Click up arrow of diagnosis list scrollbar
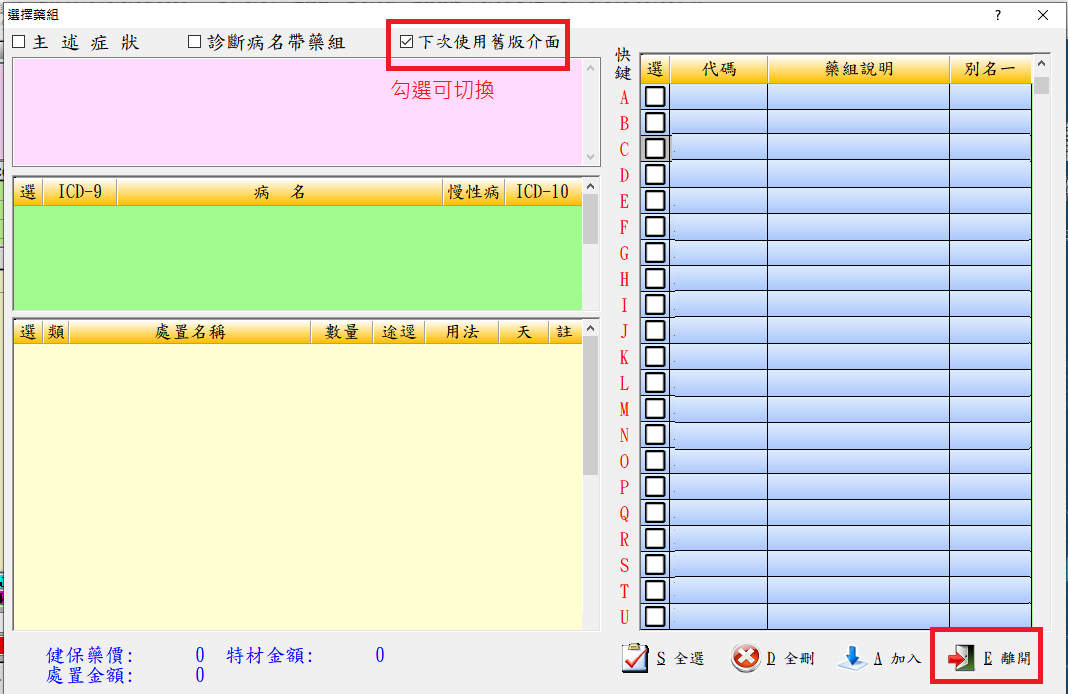 point(590,186)
